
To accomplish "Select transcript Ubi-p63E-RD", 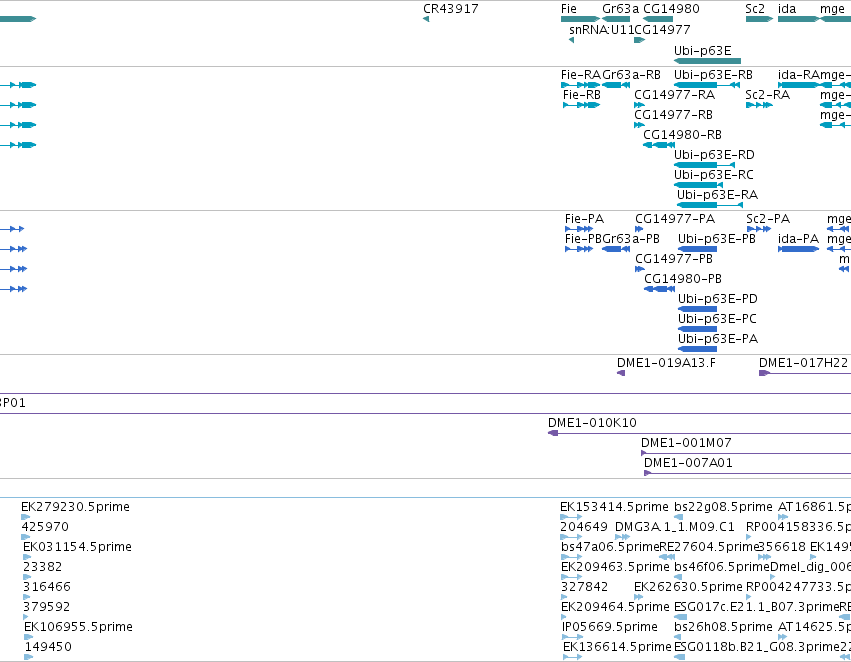I will click(714, 155).
